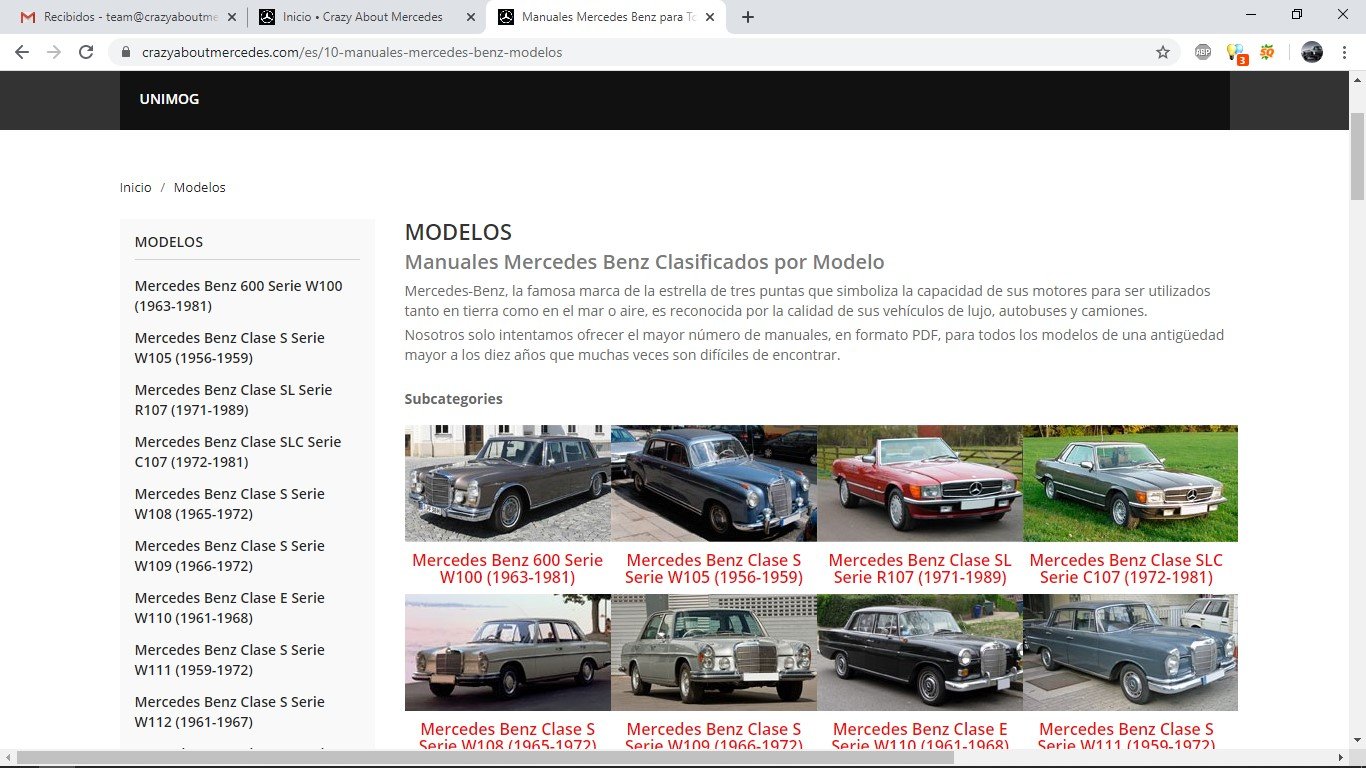Image resolution: width=1366 pixels, height=768 pixels.
Task: Open sidebar link Clase S Serie W111
Action: pyautogui.click(x=230, y=660)
